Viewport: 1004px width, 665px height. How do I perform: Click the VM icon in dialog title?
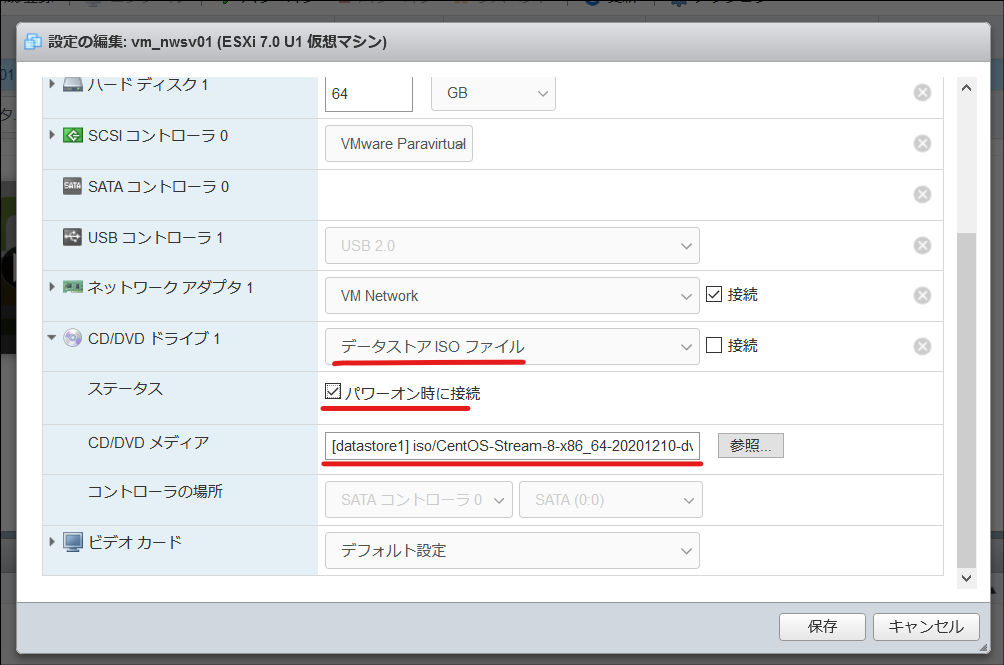point(32,42)
